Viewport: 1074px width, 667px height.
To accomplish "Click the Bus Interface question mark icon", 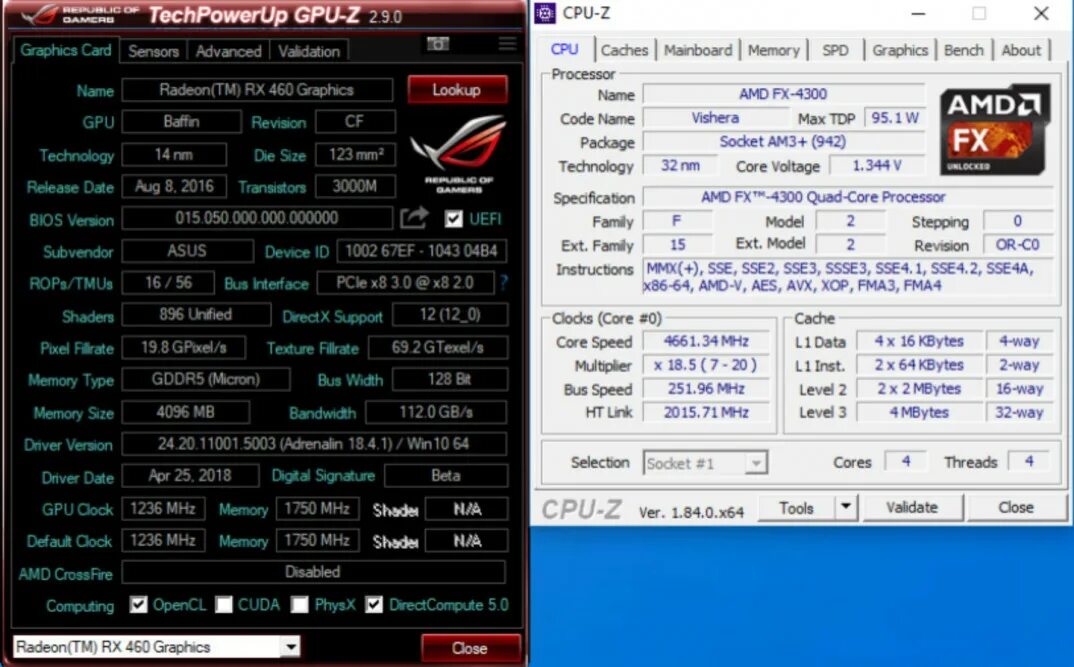I will click(x=503, y=282).
